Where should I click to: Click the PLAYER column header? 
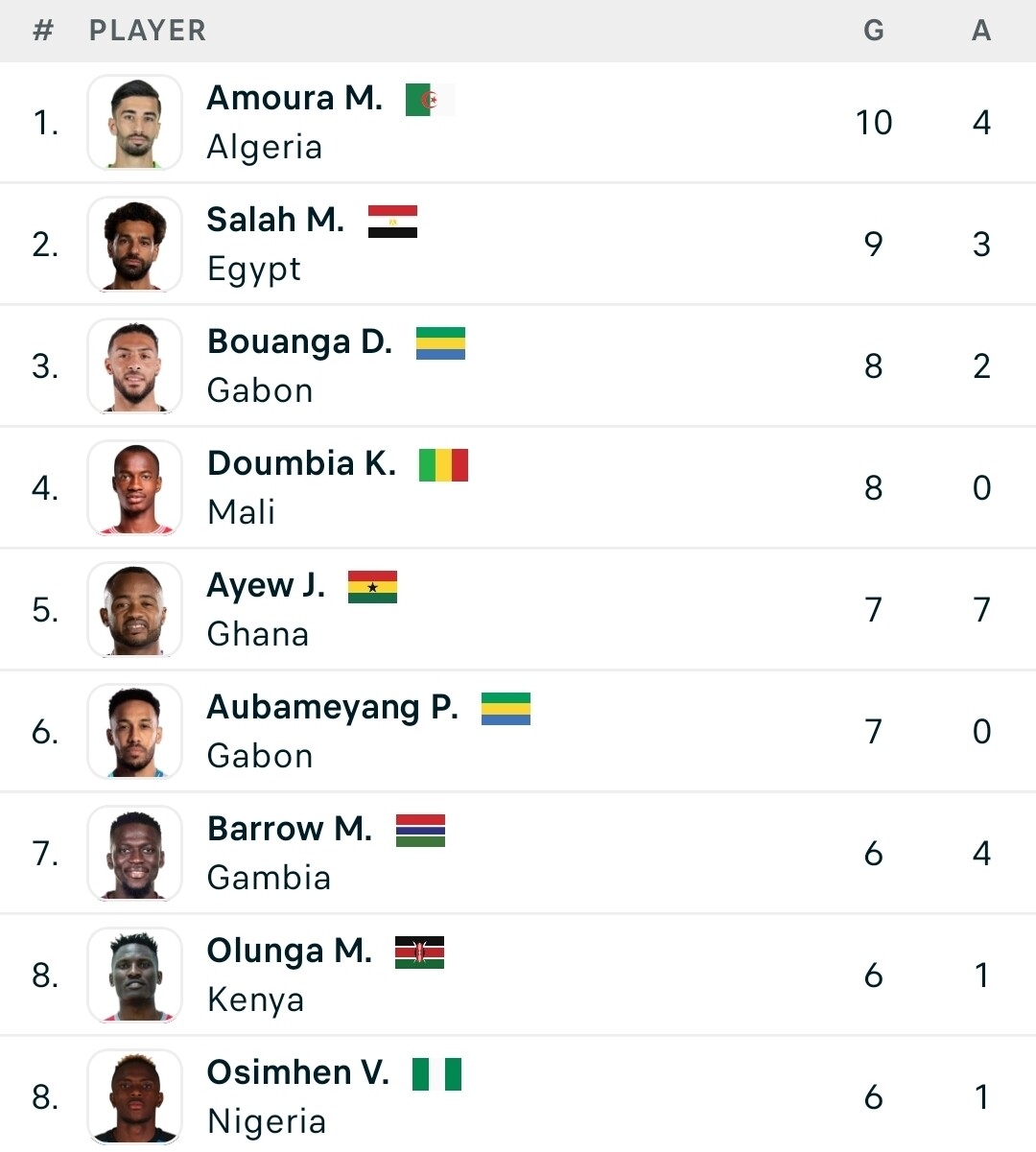coord(148,31)
